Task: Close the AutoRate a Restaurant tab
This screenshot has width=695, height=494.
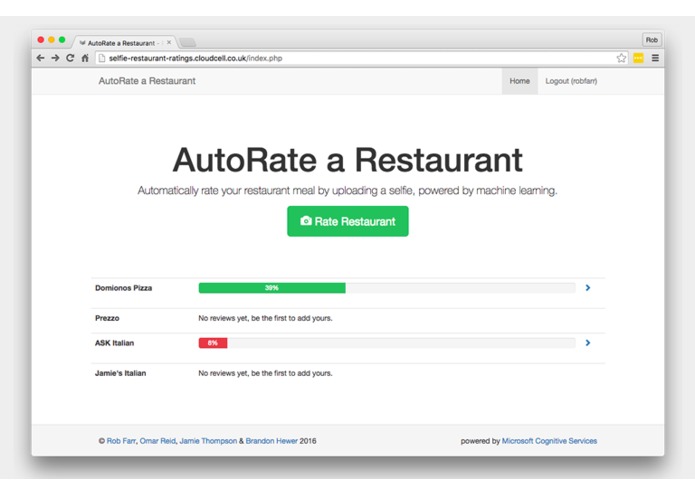Action: tap(169, 43)
